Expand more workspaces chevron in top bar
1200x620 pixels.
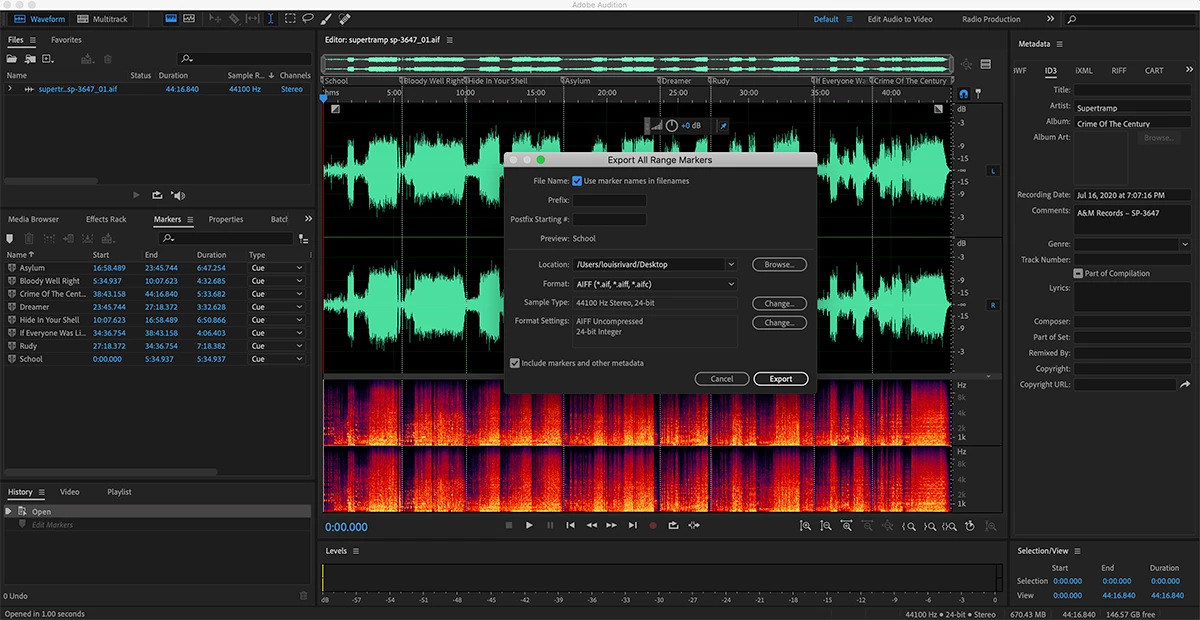(1050, 19)
